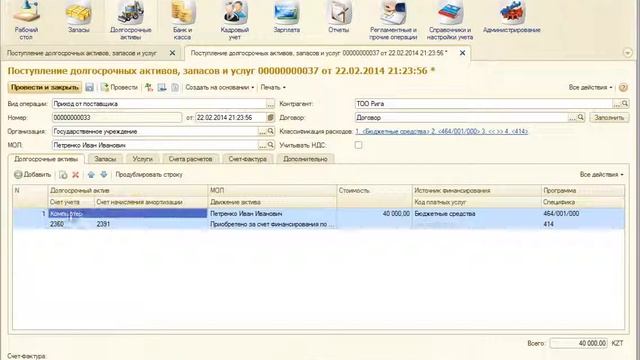Click ellipsis button of Организация field
Screen dimensions: 640x360
click(x=262, y=131)
